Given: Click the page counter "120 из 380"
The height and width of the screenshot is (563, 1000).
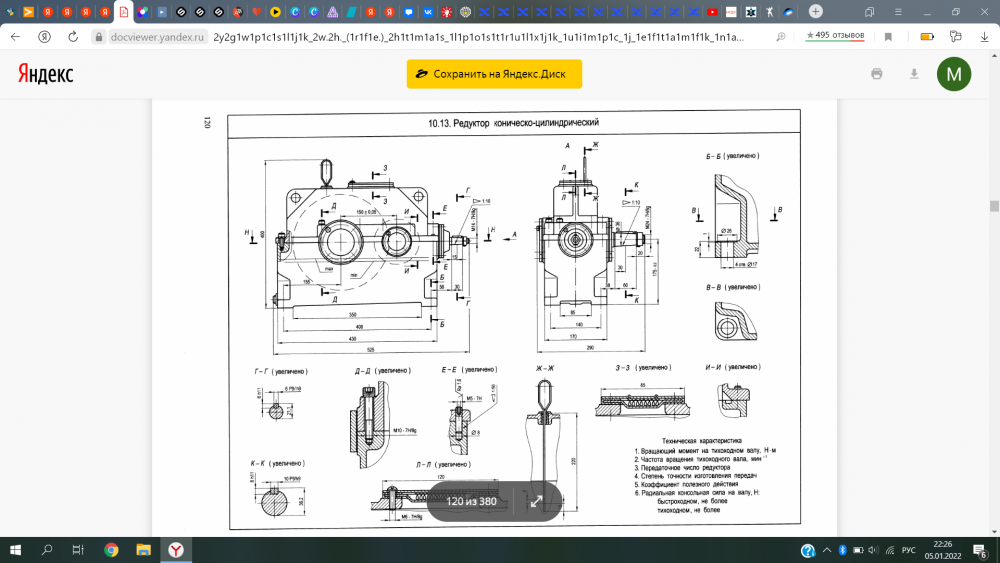Looking at the screenshot, I should pyautogui.click(x=470, y=501).
